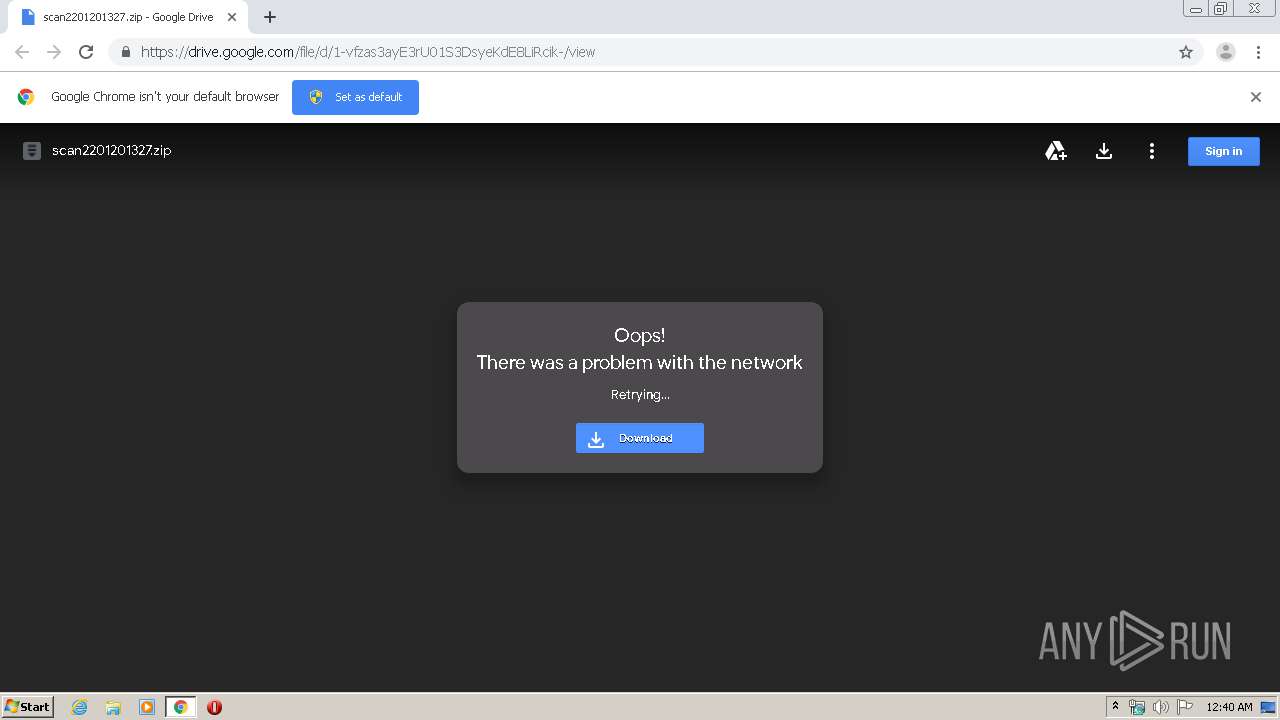Click the scan2201201327.zip file name text
The height and width of the screenshot is (720, 1280).
[x=112, y=150]
